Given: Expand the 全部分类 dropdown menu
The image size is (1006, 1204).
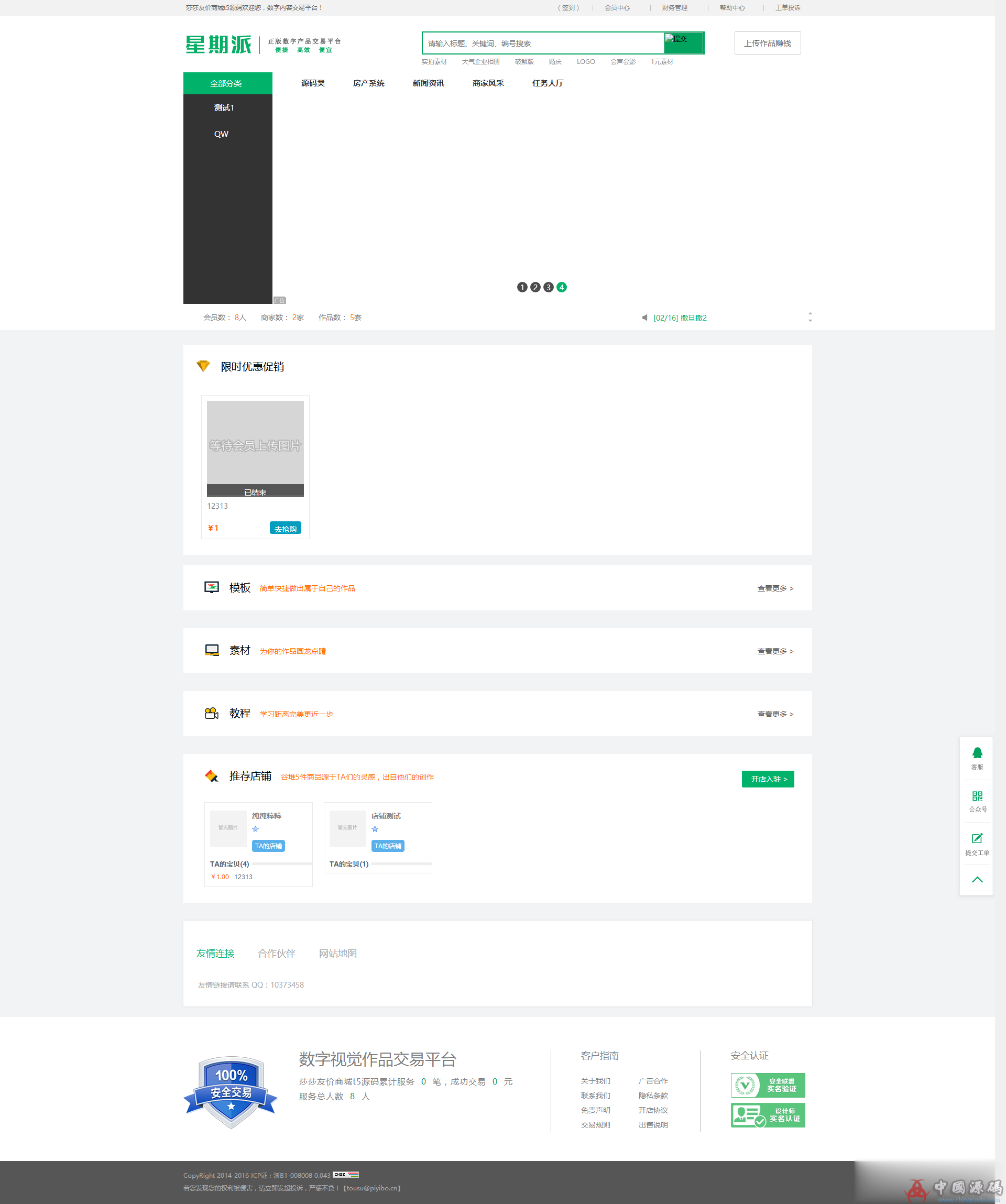Looking at the screenshot, I should (x=227, y=82).
